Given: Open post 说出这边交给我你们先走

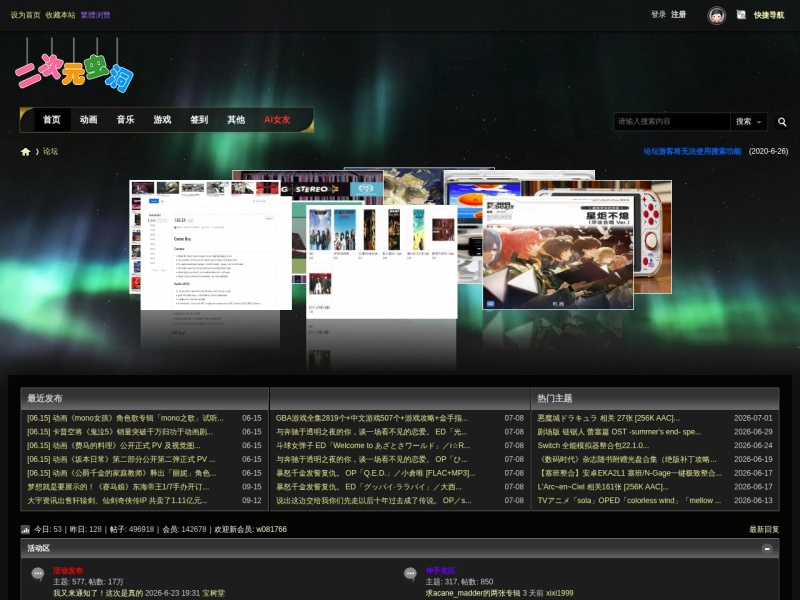Looking at the screenshot, I should (x=373, y=501).
